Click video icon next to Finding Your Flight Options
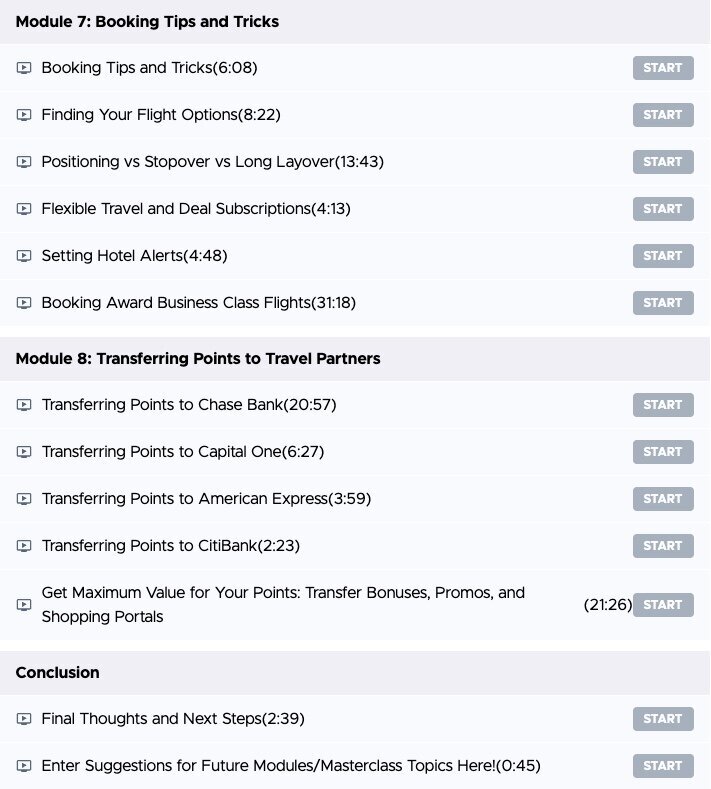This screenshot has height=789, width=711. tap(24, 115)
